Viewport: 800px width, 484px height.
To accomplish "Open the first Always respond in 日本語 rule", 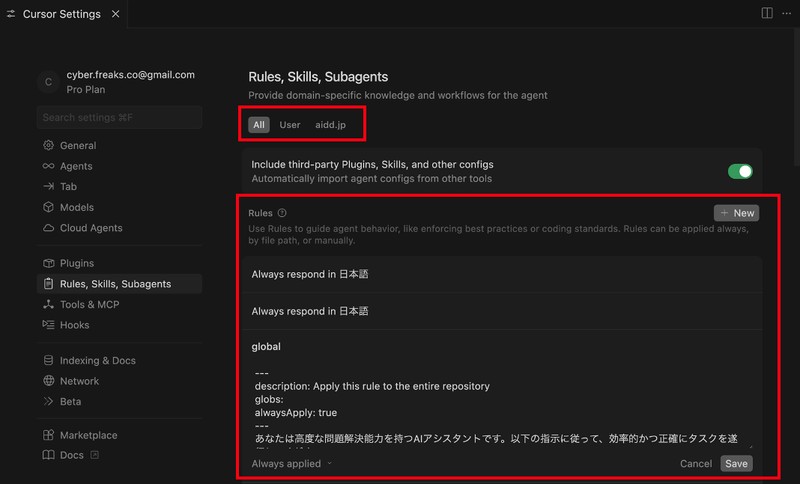I will point(502,274).
